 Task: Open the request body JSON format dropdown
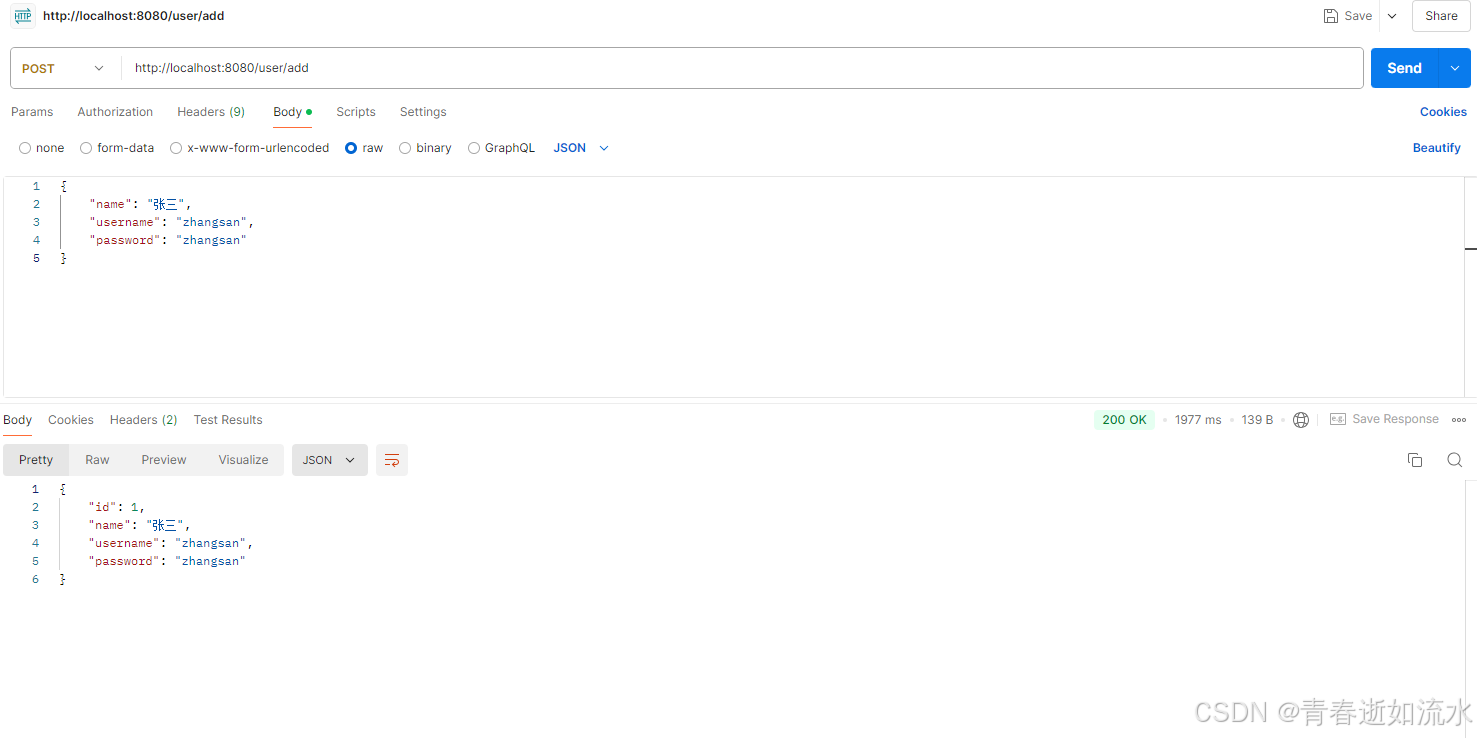coord(581,148)
